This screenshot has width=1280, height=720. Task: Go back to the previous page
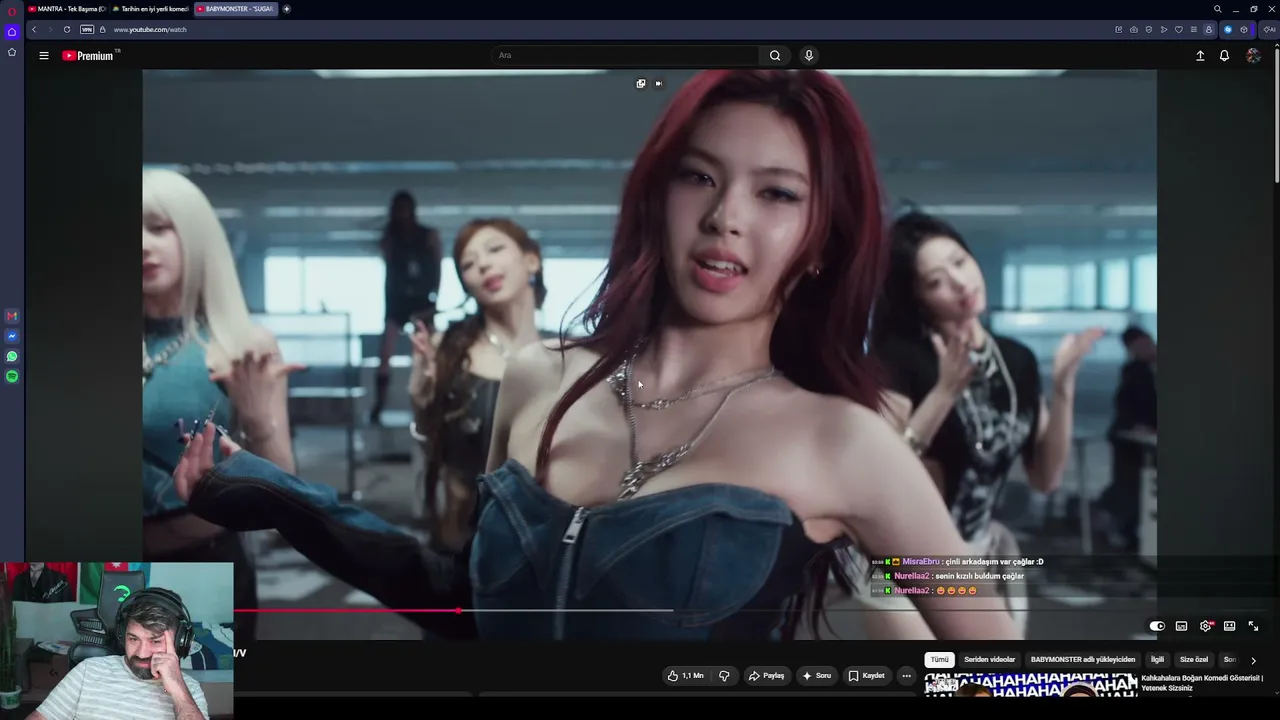(x=34, y=30)
